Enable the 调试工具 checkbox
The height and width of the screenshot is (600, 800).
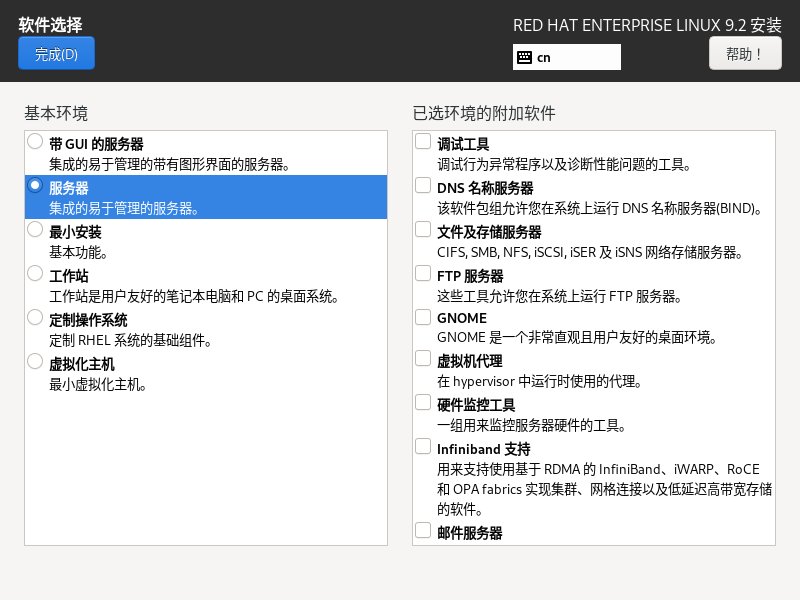tap(424, 142)
